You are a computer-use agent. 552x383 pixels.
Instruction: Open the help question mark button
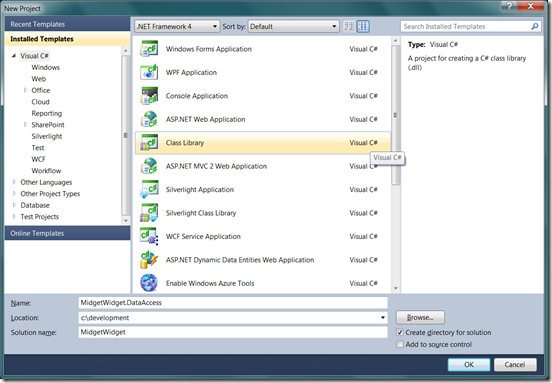coord(509,6)
